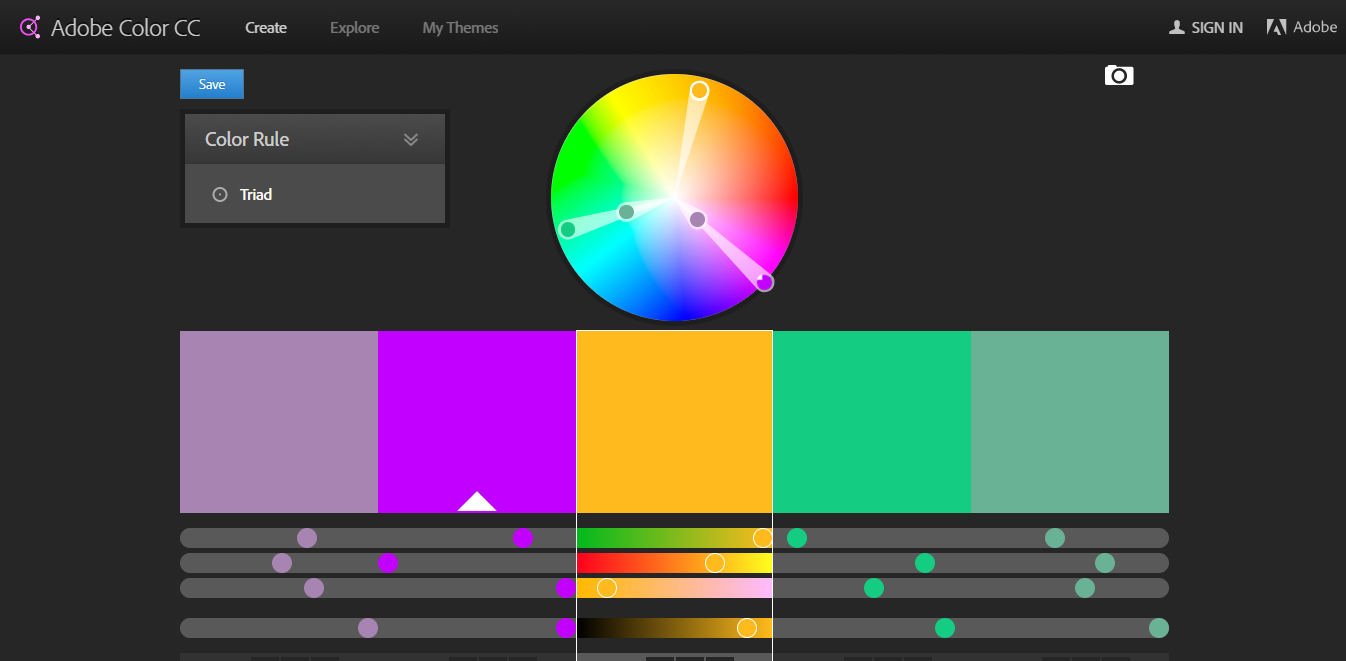Click the light purple knob on first slider row
The image size is (1346, 661).
[307, 538]
